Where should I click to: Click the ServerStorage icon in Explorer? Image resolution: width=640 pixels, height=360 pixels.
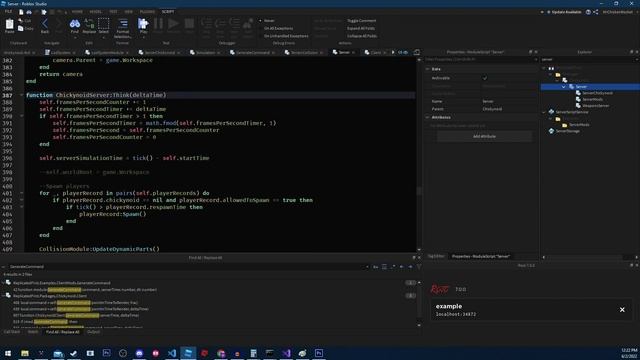tap(551, 131)
